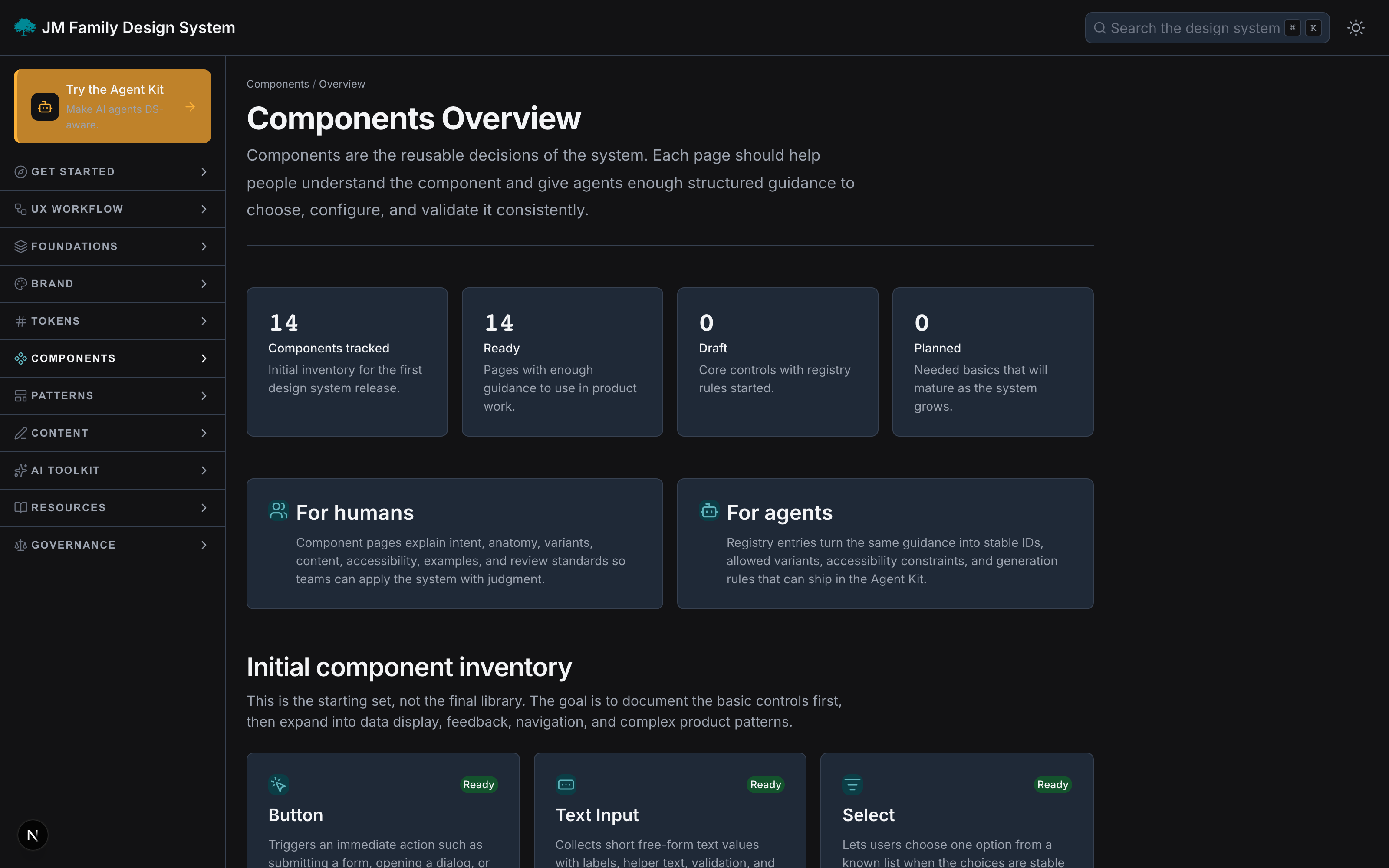Viewport: 1389px width, 868px height.
Task: Click the Brand palette icon
Action: (21, 283)
